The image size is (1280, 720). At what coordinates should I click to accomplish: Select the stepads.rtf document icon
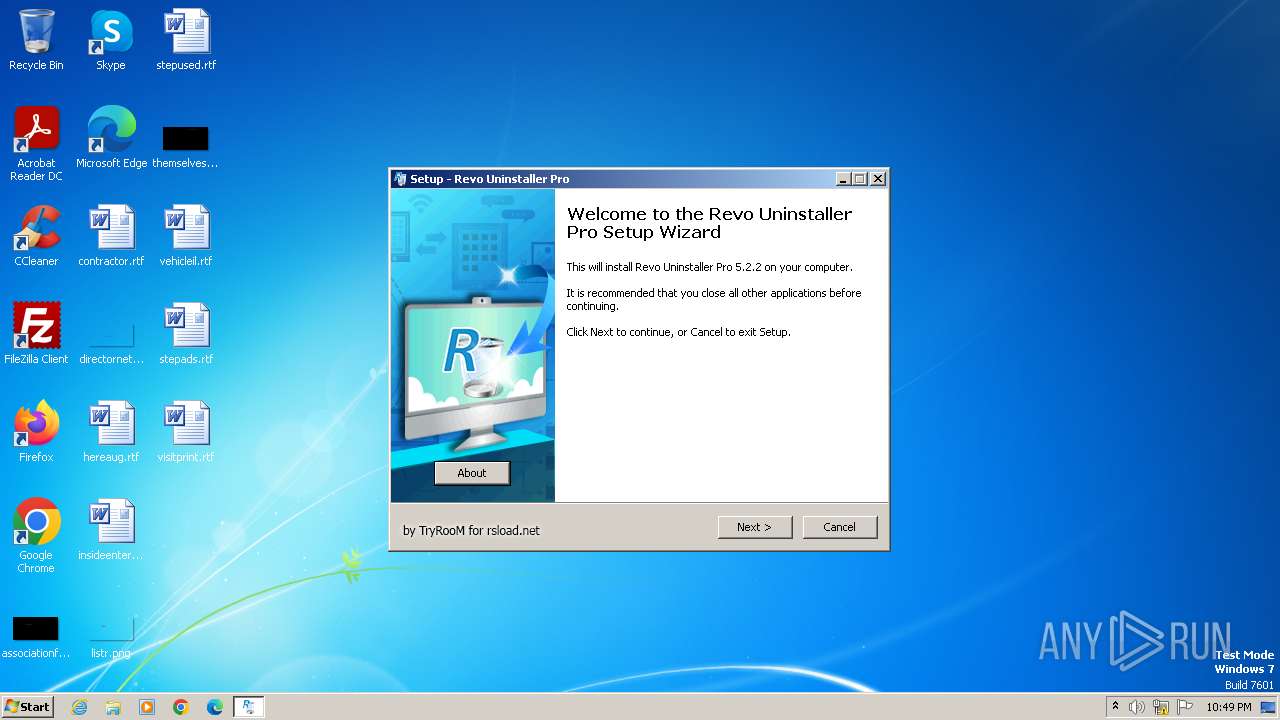pos(186,334)
